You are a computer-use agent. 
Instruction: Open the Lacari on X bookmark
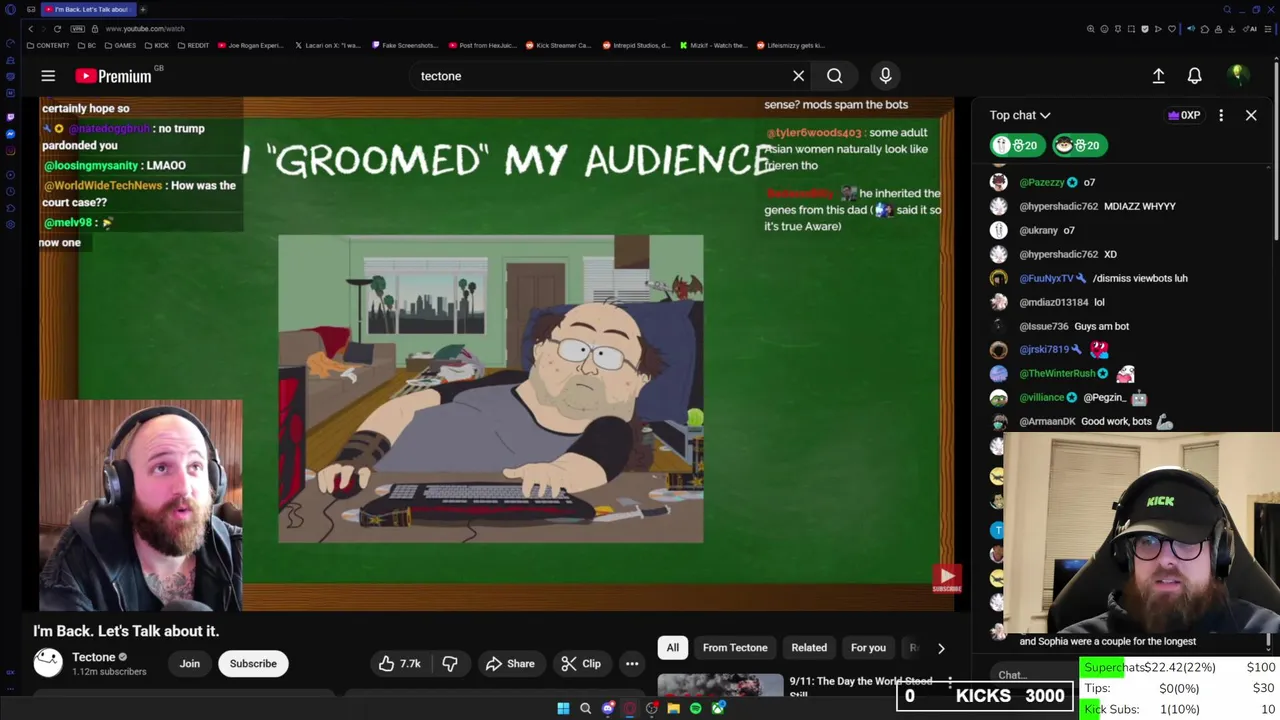328,45
